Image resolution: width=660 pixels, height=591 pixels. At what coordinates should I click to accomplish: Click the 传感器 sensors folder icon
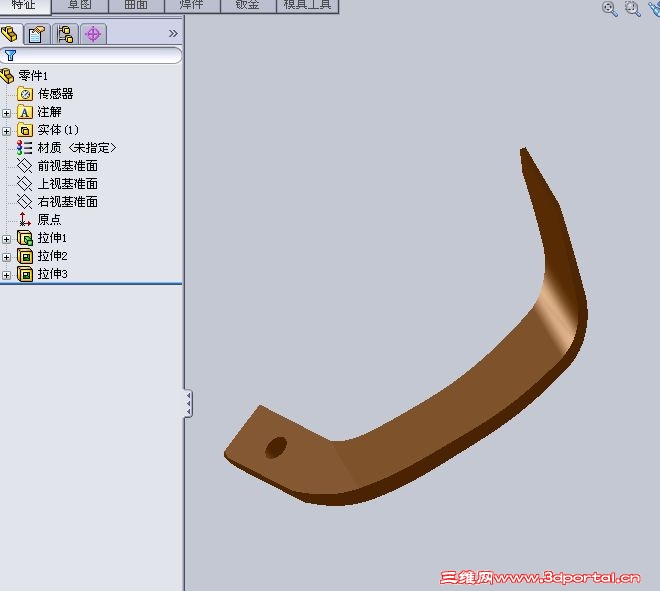[x=24, y=94]
